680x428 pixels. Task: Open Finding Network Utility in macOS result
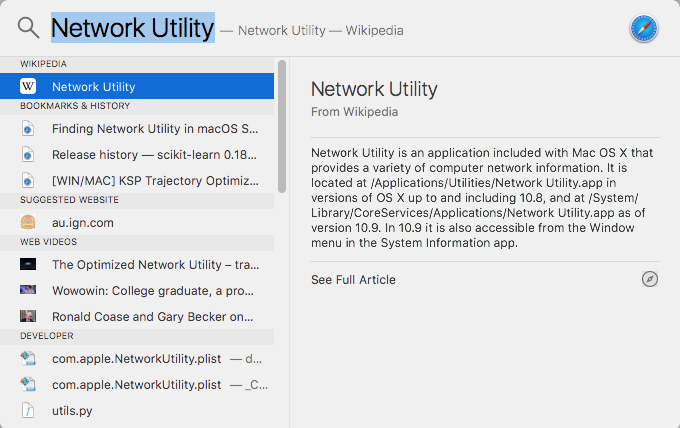point(137,129)
